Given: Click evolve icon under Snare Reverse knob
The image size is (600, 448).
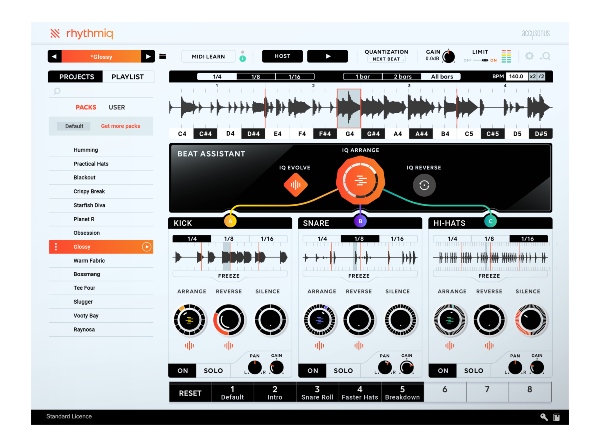Looking at the screenshot, I should click(x=359, y=346).
